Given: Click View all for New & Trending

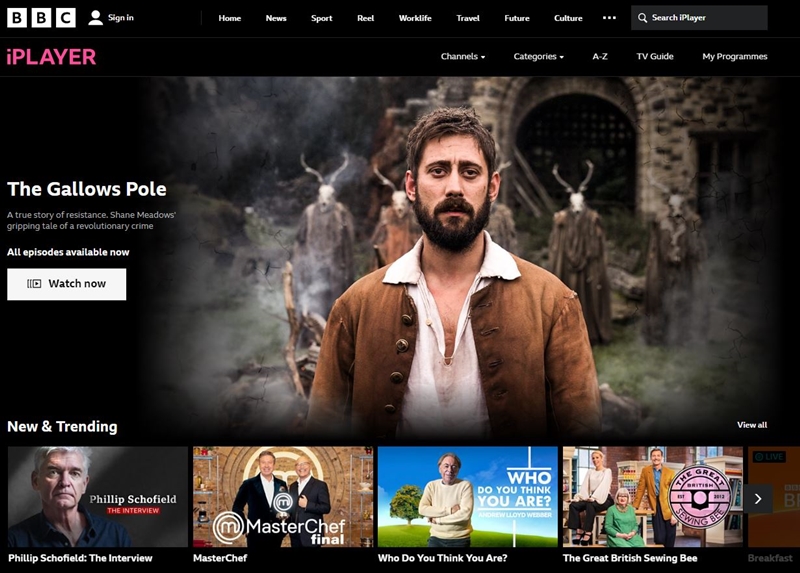Looking at the screenshot, I should point(752,425).
